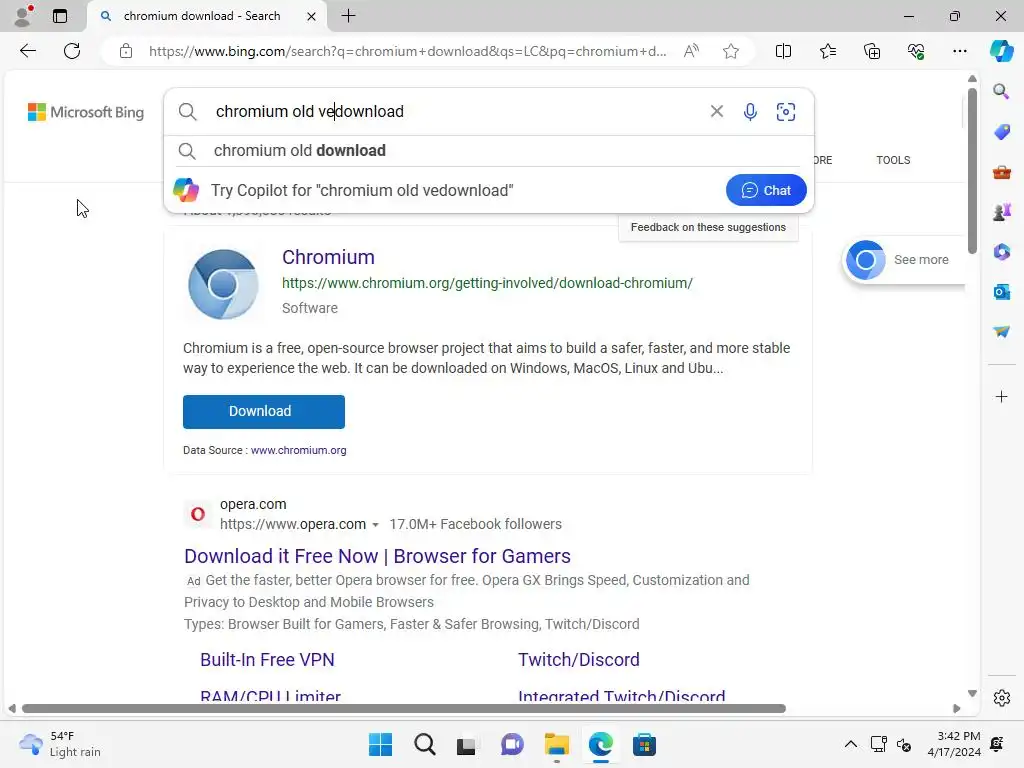Open chromium.org download-chromium URL
The height and width of the screenshot is (768, 1024).
(x=487, y=283)
